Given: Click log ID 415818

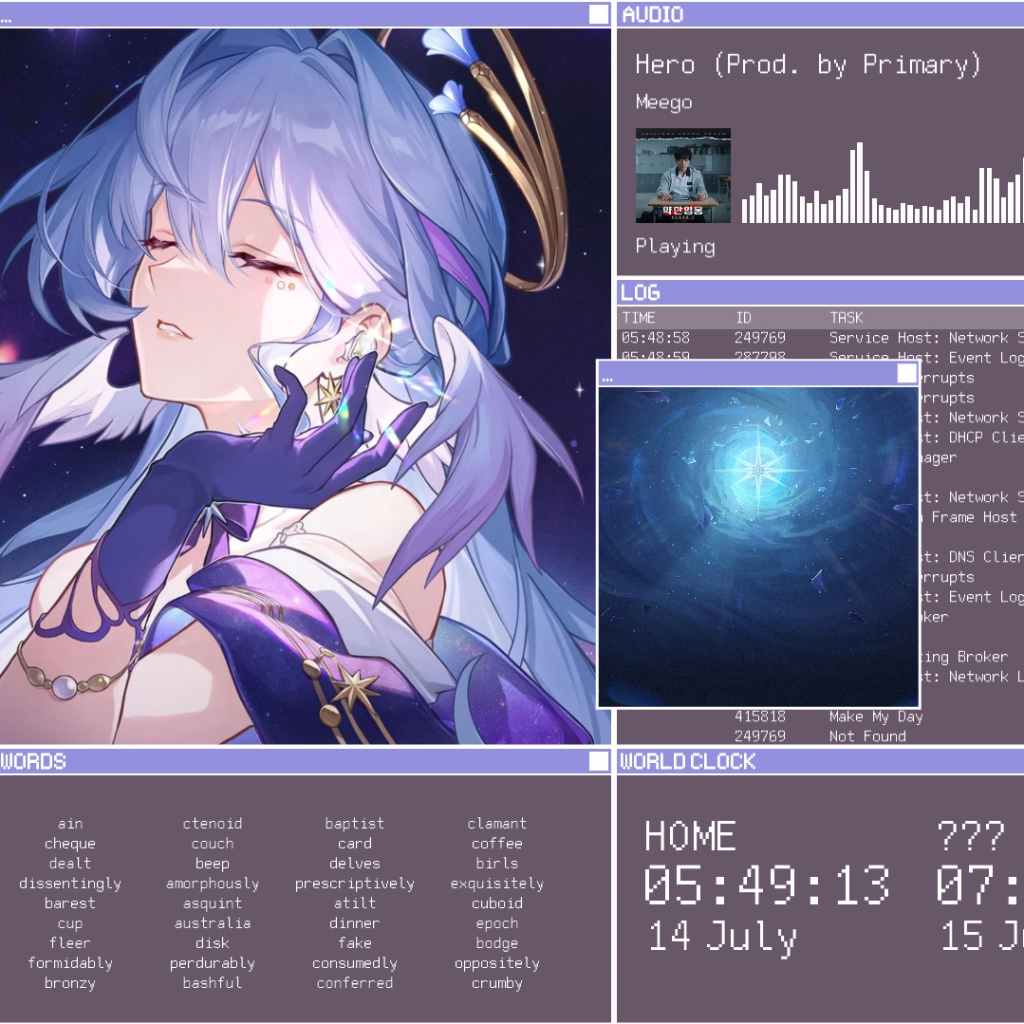Looking at the screenshot, I should [760, 716].
